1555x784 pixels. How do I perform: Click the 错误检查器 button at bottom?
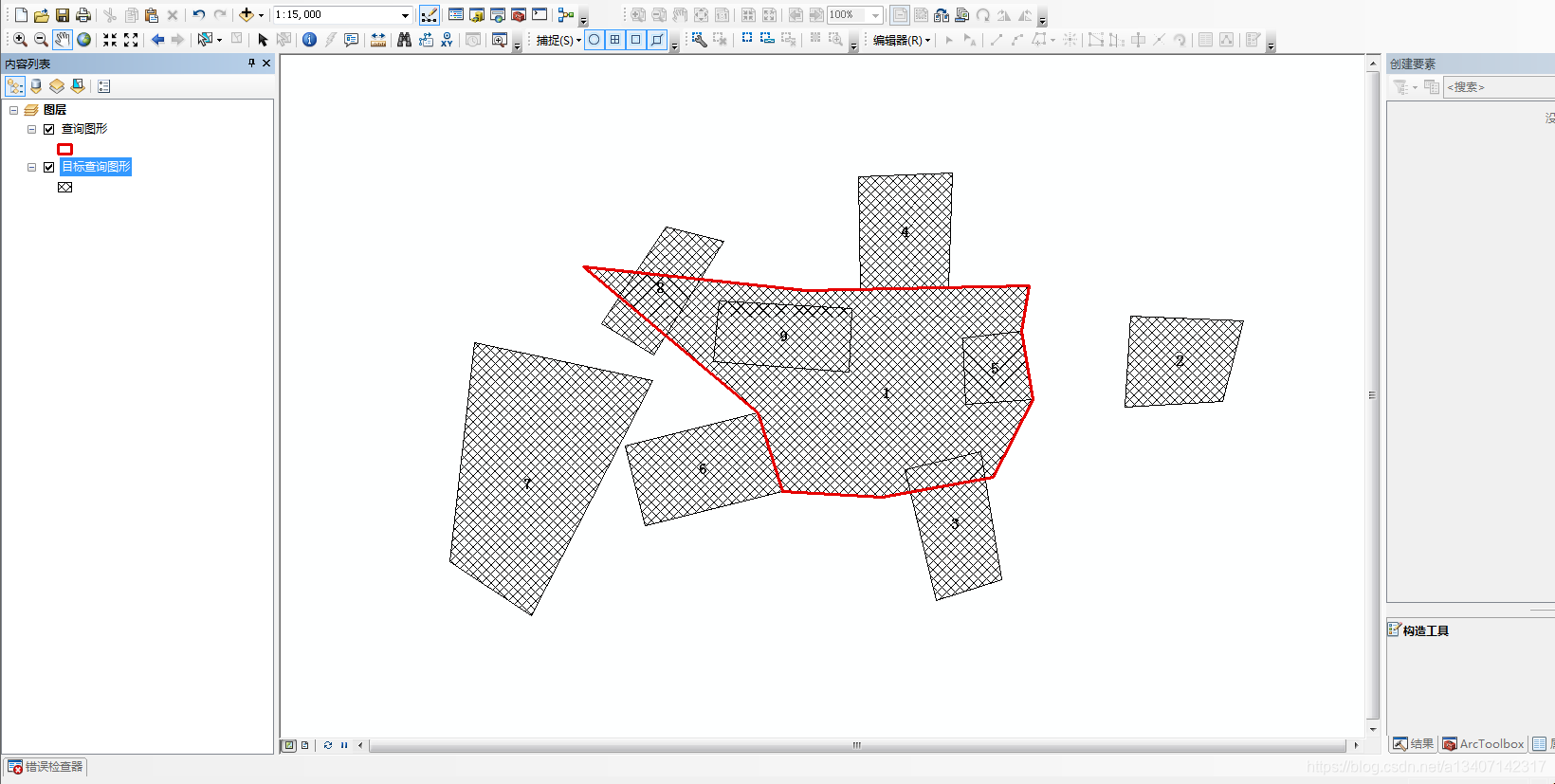tap(46, 767)
